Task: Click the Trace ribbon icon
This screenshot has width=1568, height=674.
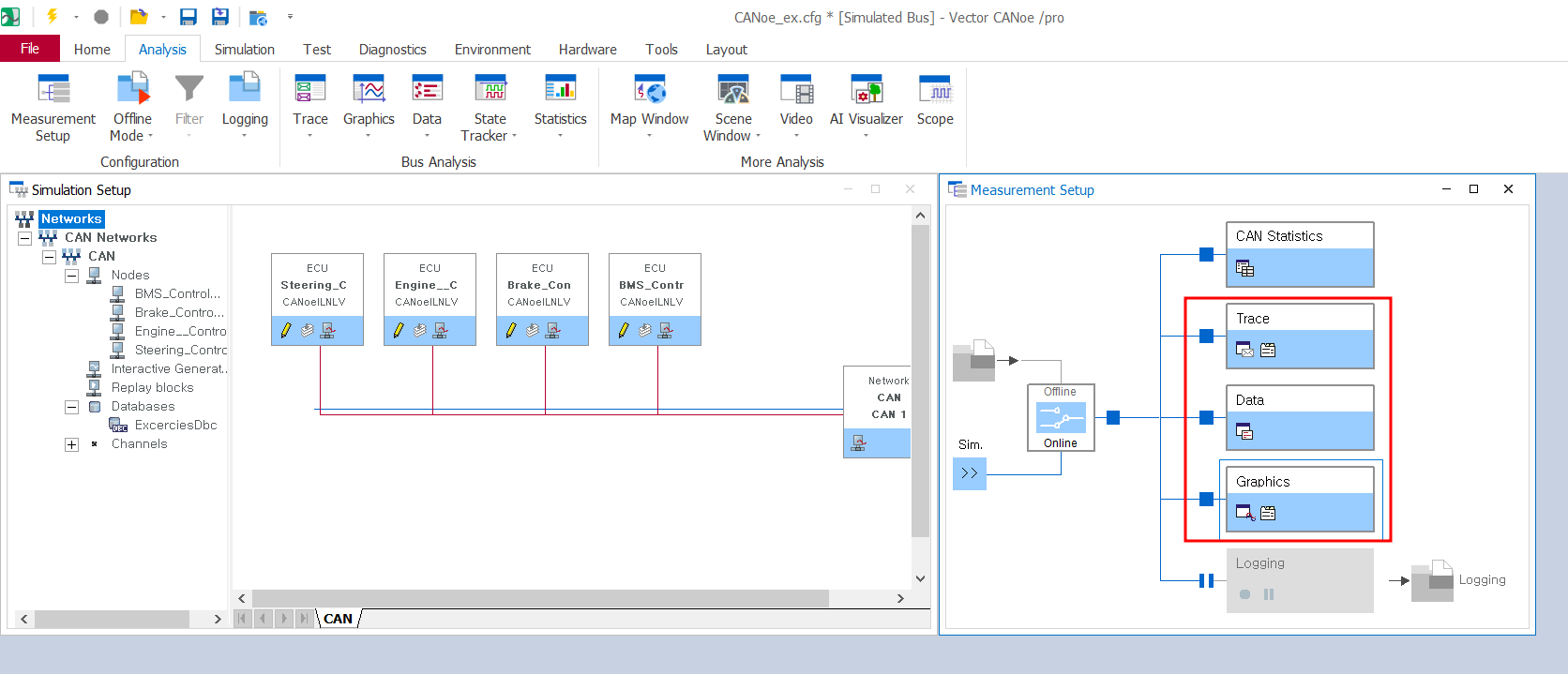Action: point(310,89)
